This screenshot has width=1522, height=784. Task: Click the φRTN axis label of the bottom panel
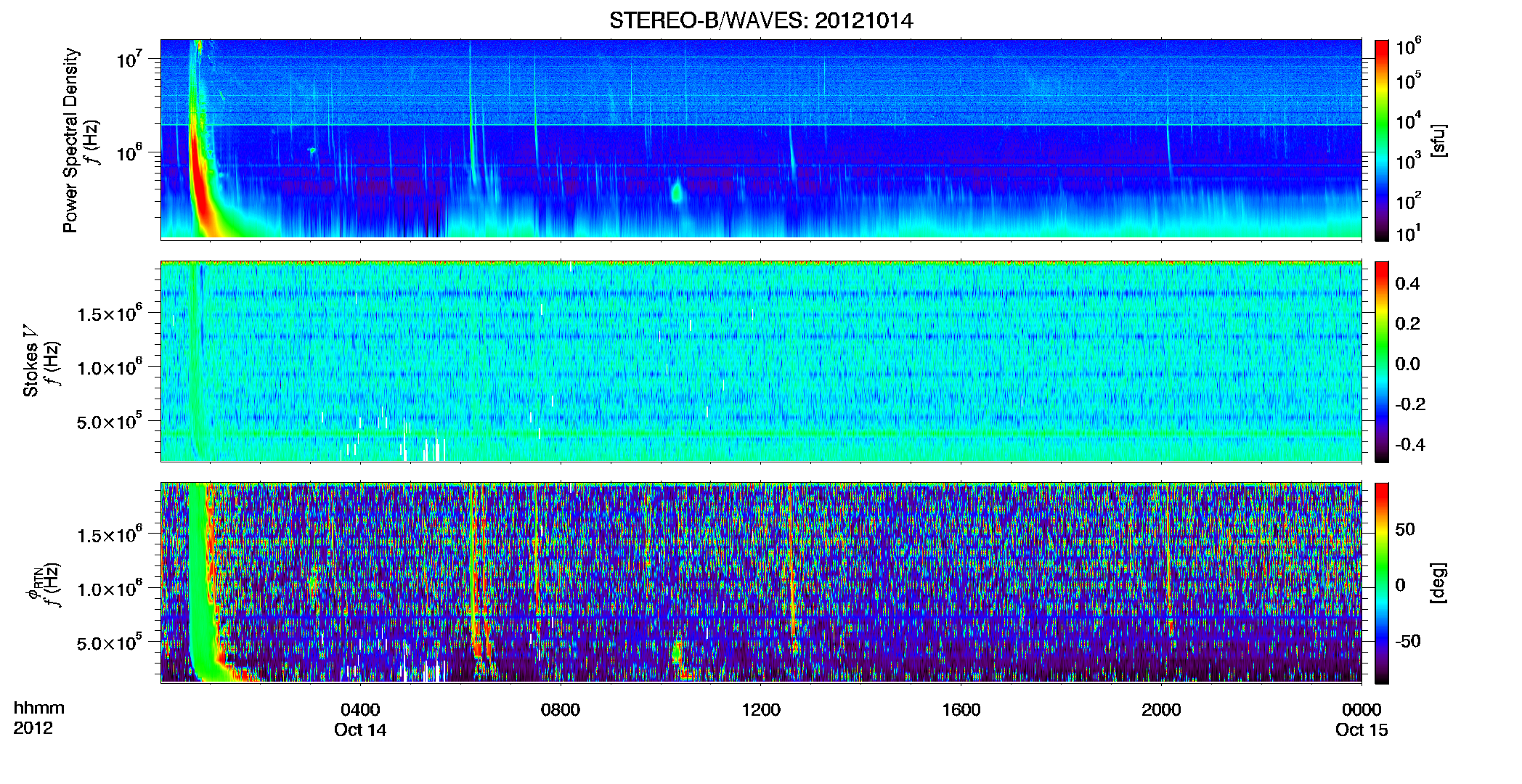(33, 584)
